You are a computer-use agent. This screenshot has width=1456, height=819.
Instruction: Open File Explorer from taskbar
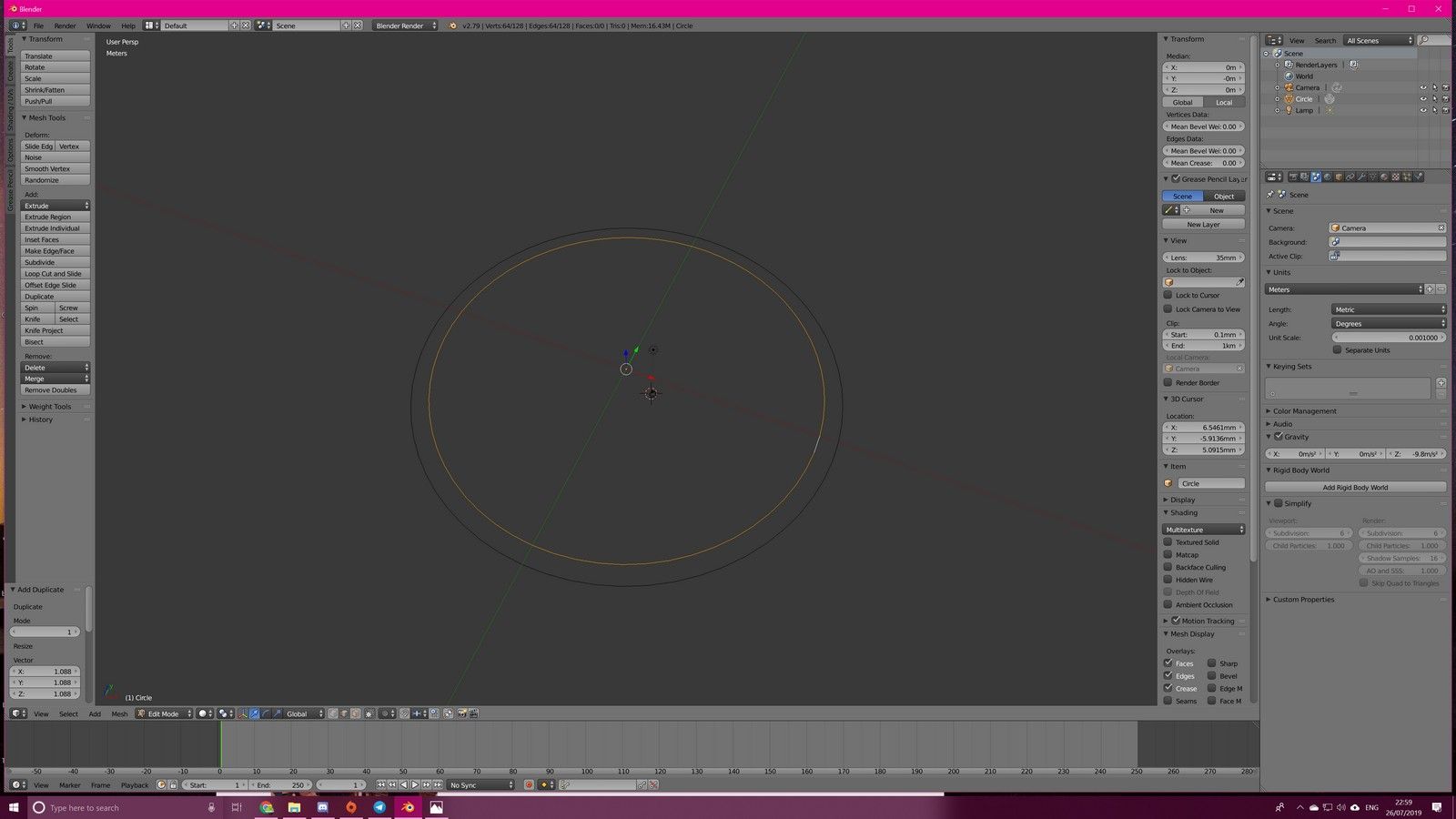[295, 807]
